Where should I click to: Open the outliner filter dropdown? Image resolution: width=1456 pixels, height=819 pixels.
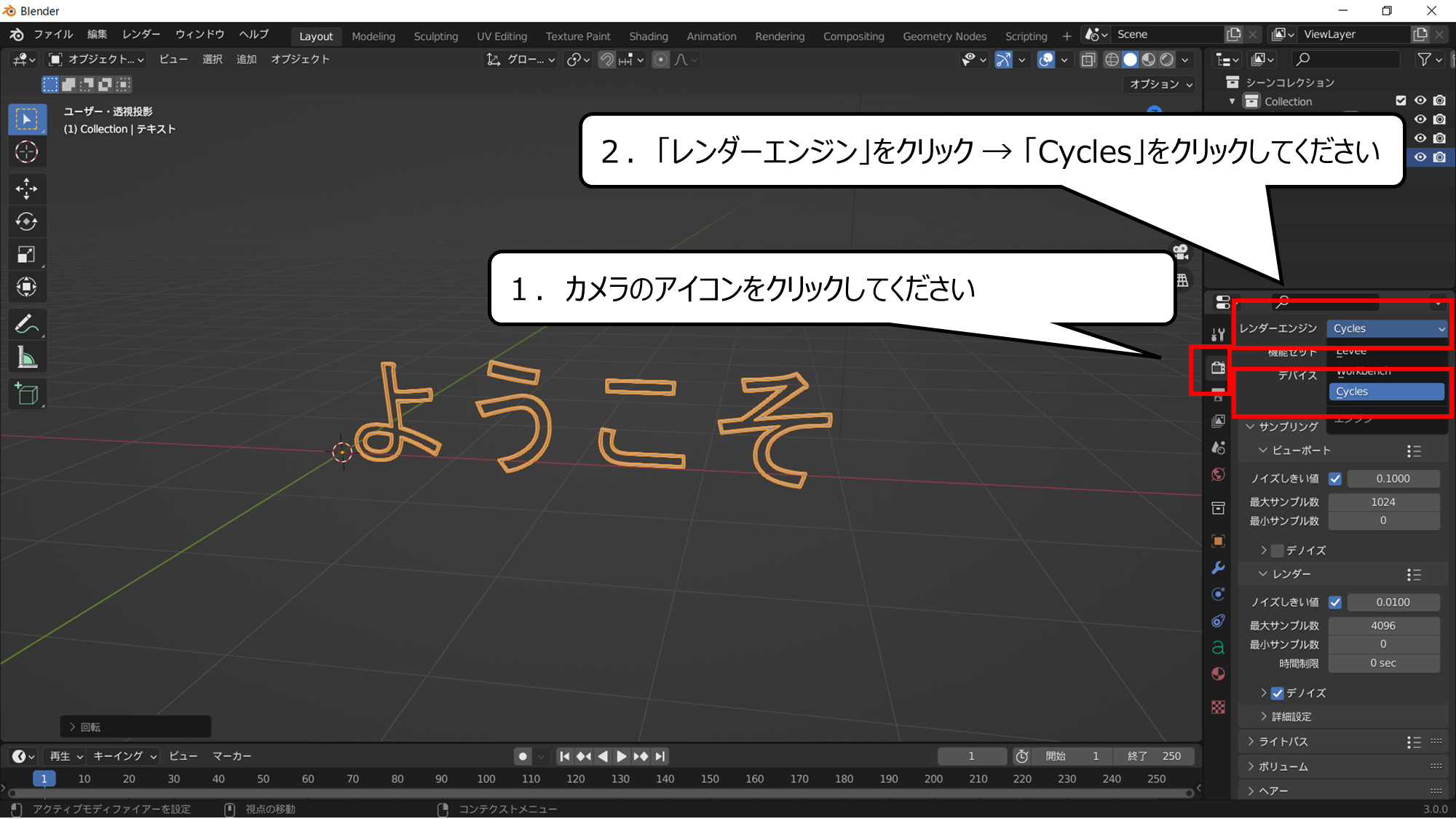1430,60
